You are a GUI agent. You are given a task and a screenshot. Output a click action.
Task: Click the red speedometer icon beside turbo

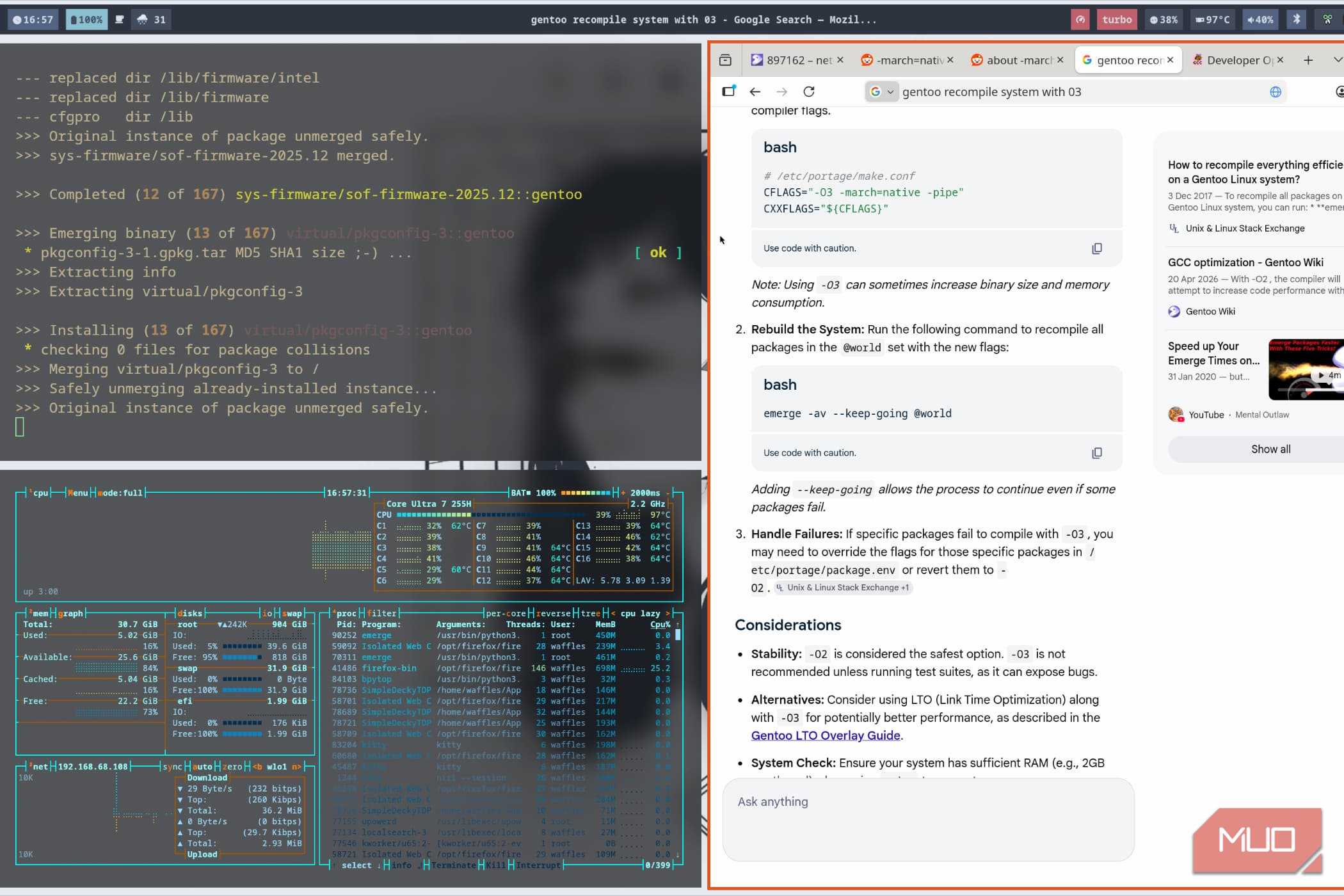point(1080,19)
